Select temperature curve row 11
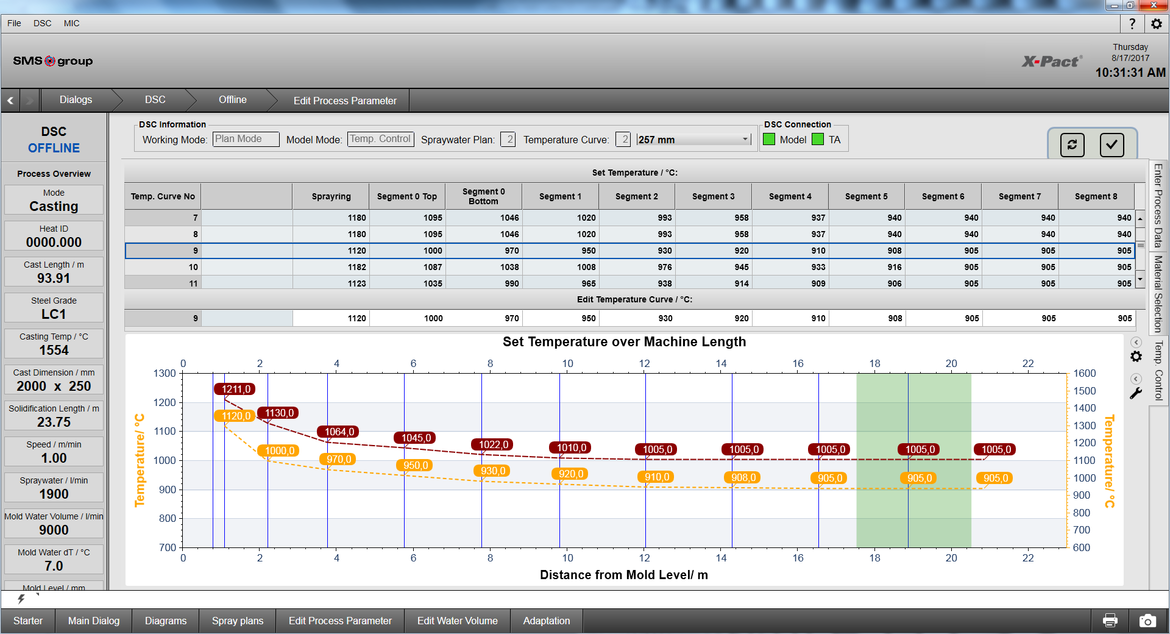 (x=630, y=283)
